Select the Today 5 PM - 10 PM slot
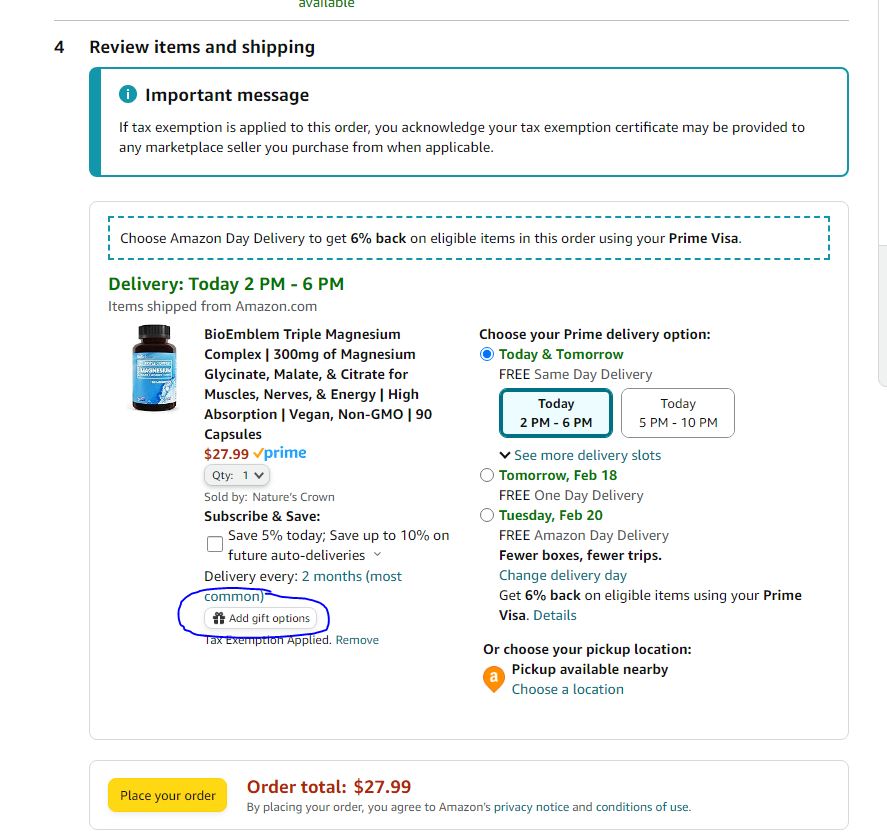The height and width of the screenshot is (838, 887). (677, 412)
